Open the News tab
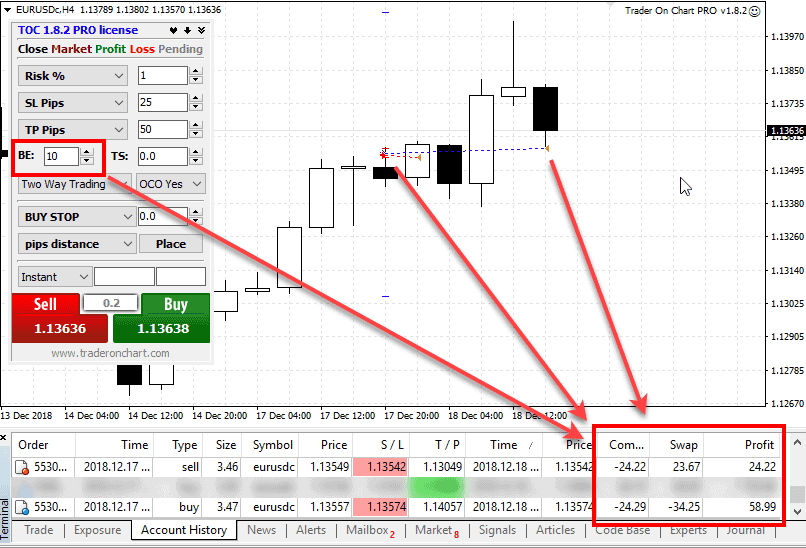This screenshot has width=806, height=548. point(261,530)
